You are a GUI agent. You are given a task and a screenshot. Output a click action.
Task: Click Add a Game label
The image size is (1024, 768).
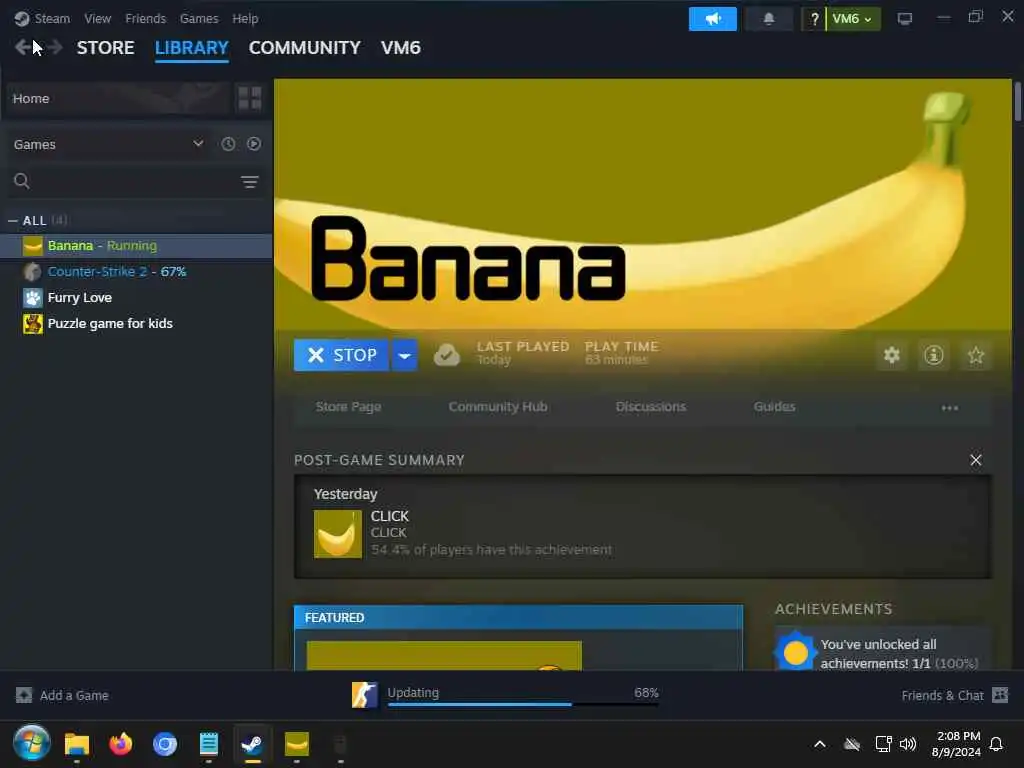pos(74,696)
